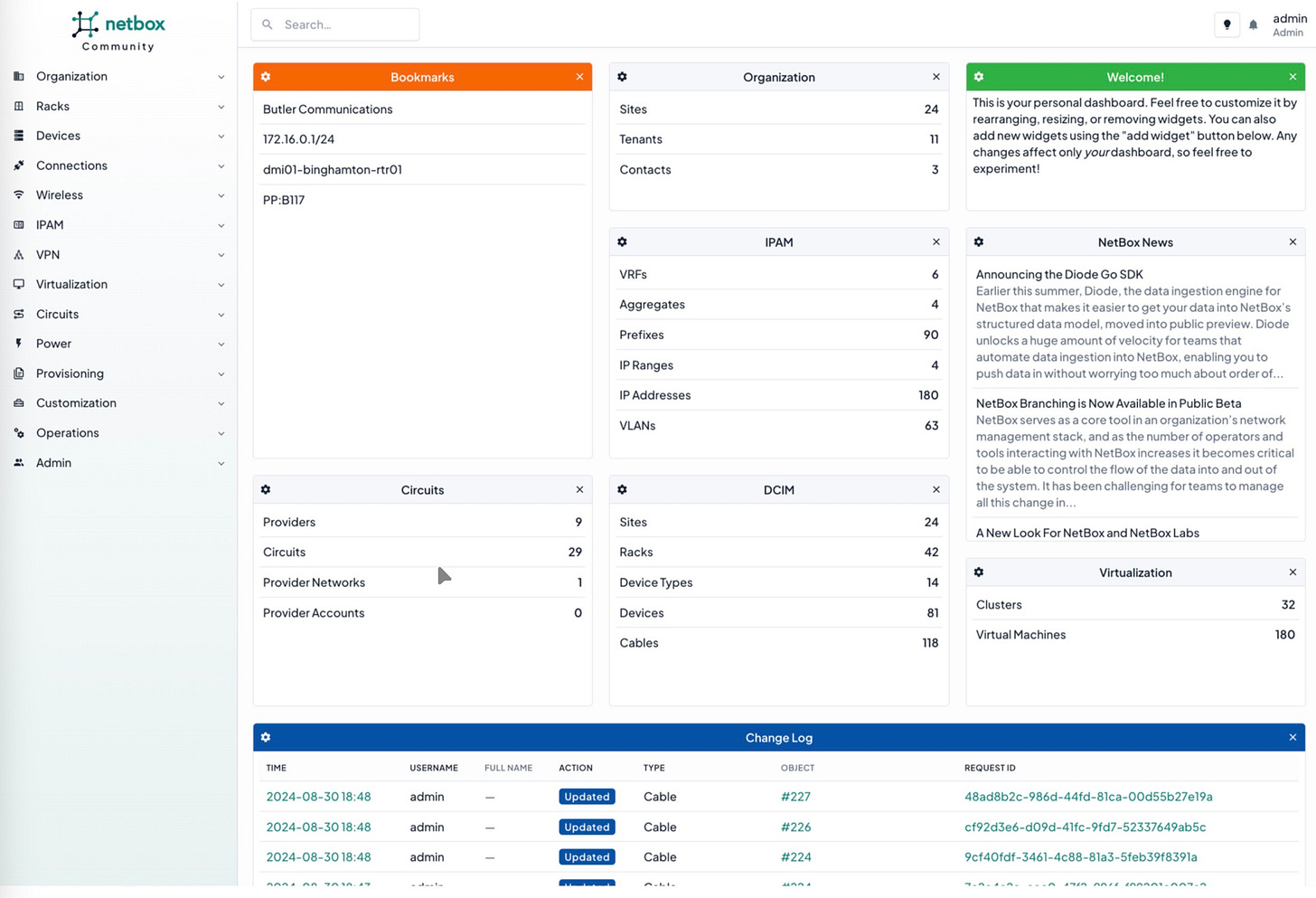Open Welcome widget gear settings
Screen dimensions: 1316x898
[x=979, y=77]
